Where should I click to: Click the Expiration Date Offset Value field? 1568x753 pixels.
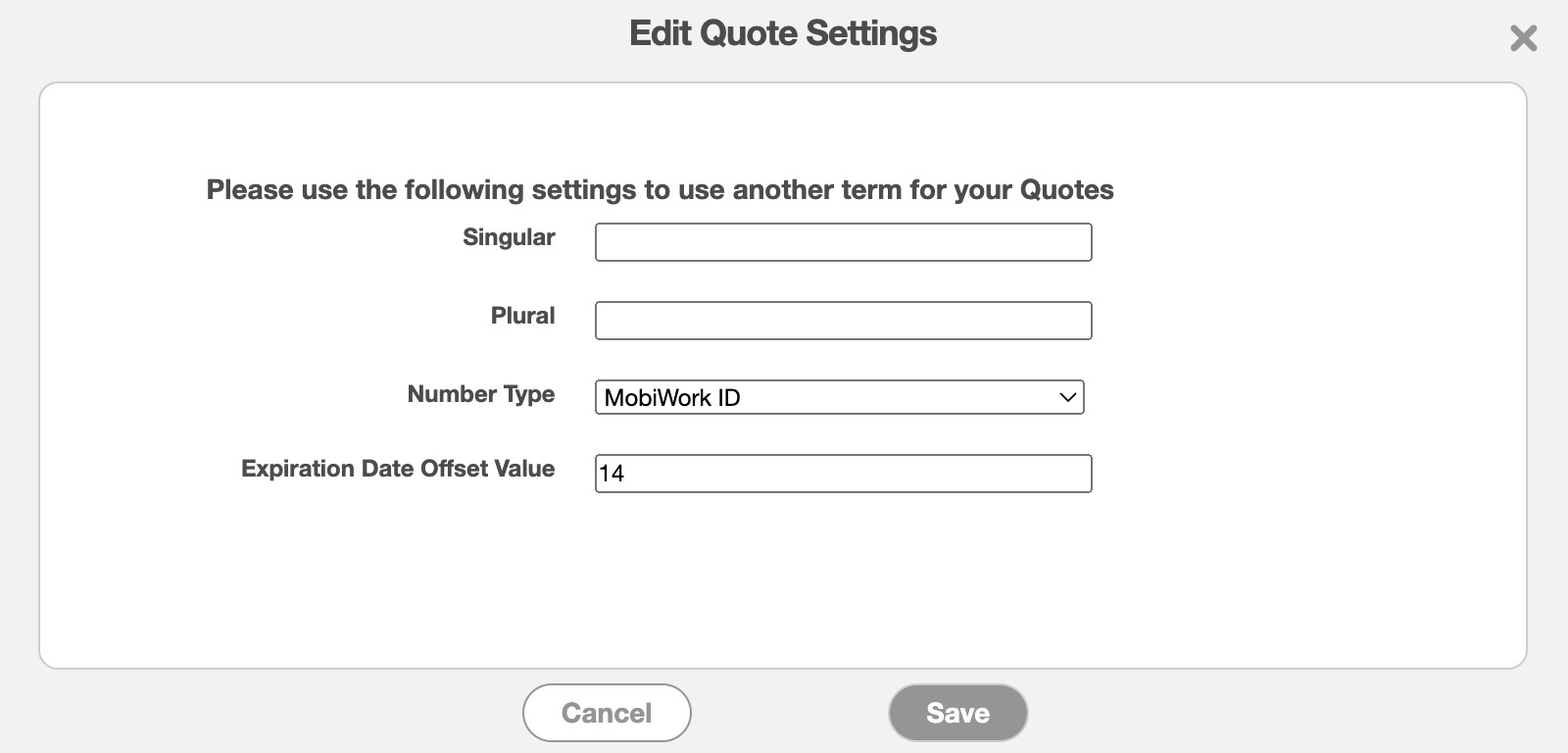pos(843,474)
